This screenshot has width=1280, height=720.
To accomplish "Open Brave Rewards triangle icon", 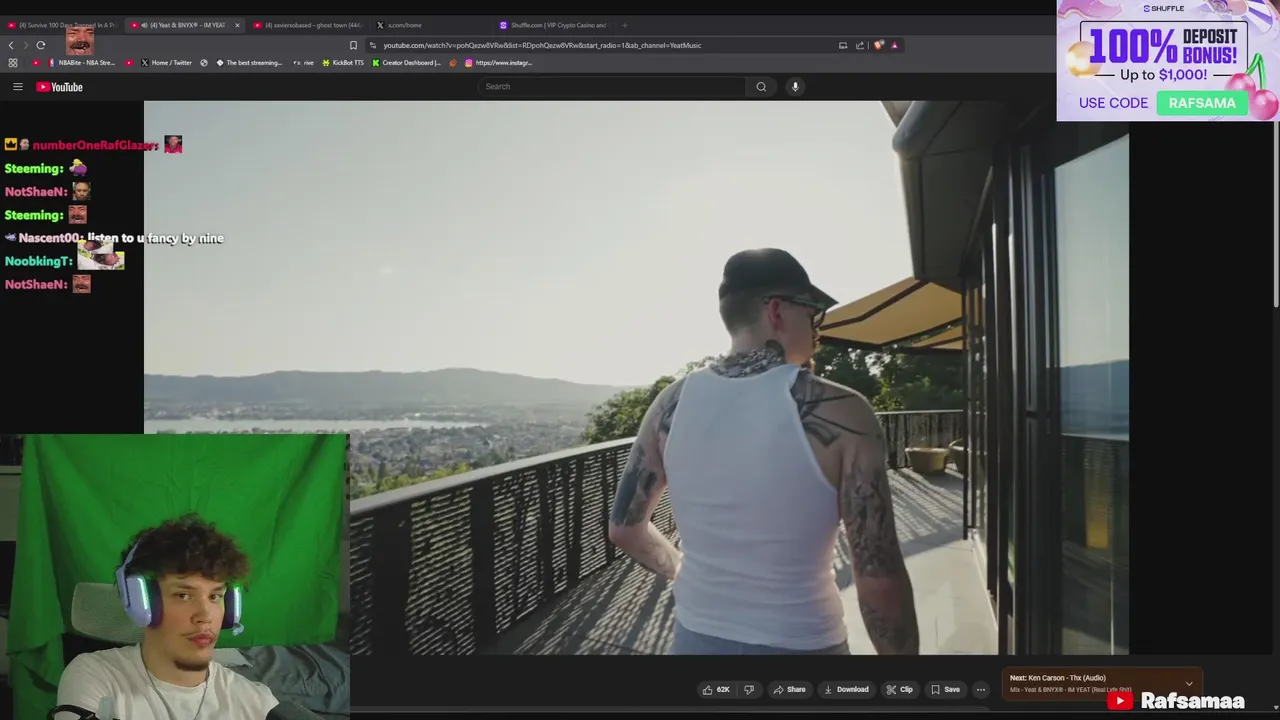I will pos(895,45).
